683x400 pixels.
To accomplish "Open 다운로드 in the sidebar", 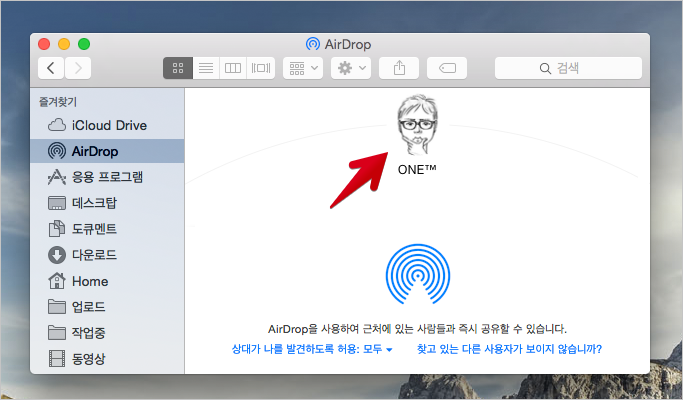I will (107, 255).
